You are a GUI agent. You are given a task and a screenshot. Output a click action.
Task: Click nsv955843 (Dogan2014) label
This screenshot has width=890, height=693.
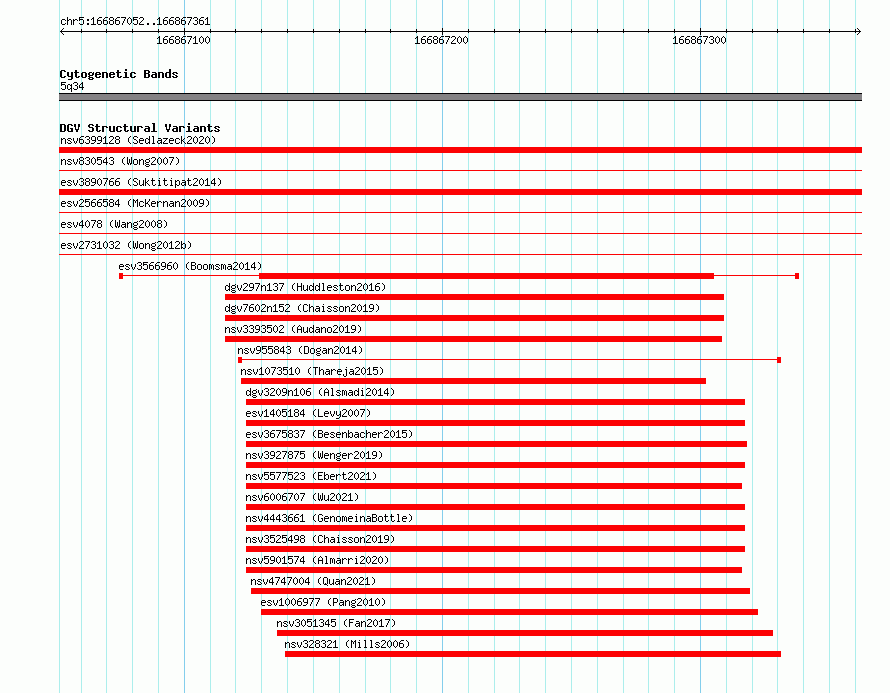coord(300,350)
